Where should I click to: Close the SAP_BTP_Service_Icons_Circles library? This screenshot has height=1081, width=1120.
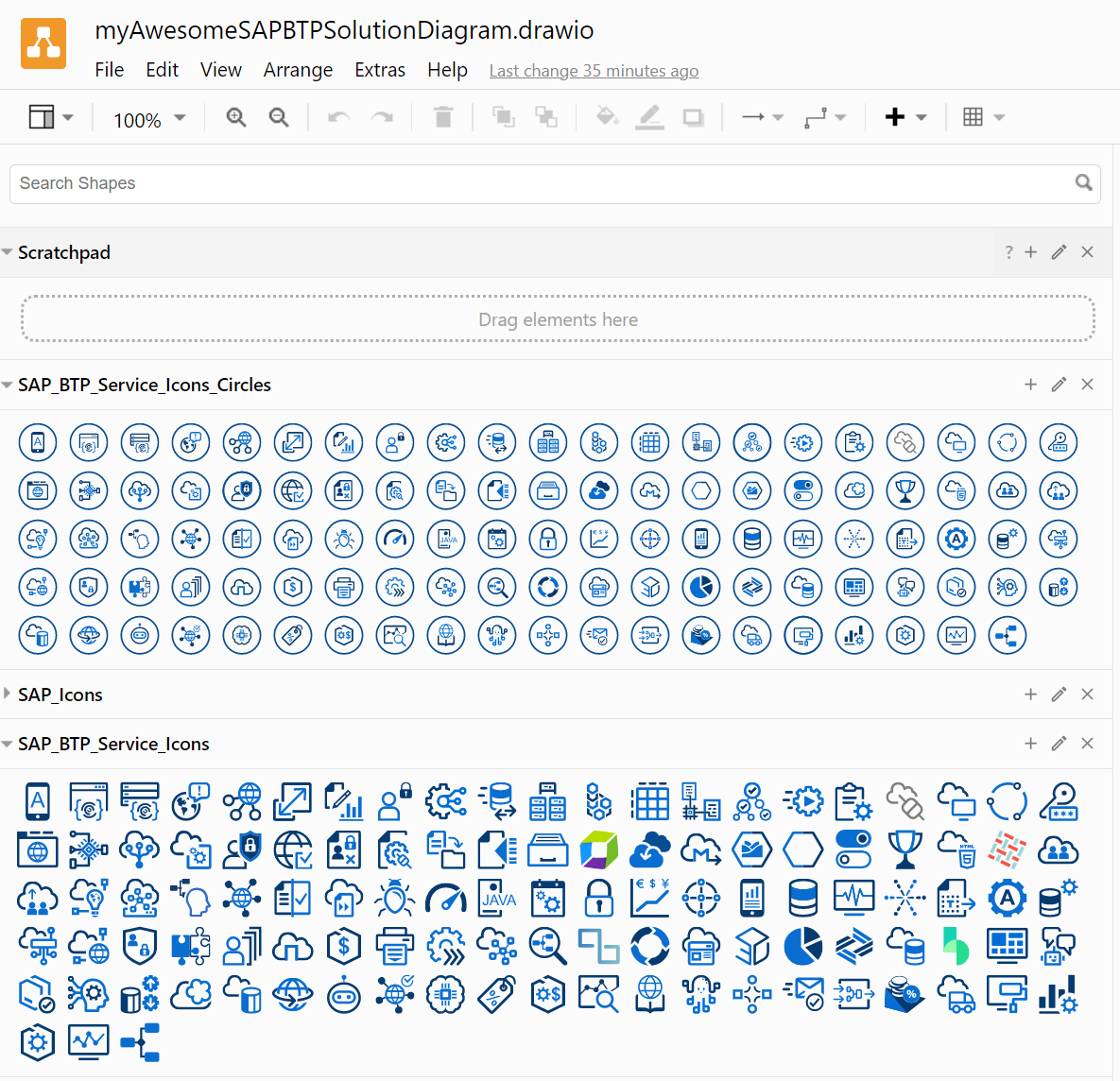coord(1087,385)
